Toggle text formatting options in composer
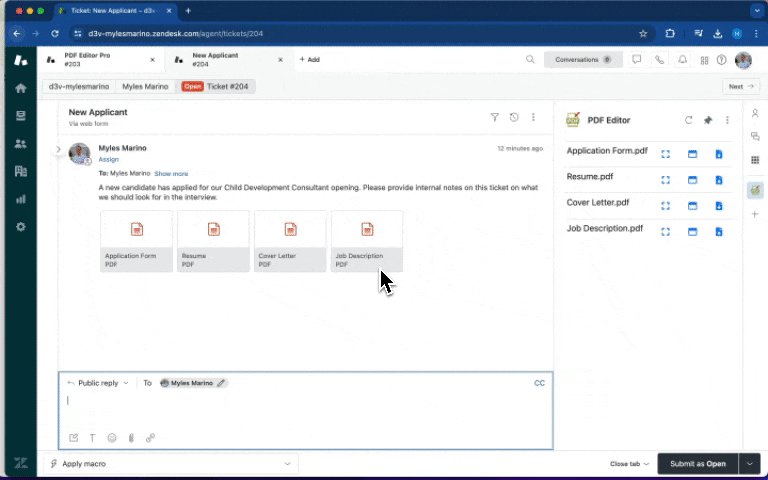The width and height of the screenshot is (768, 480). click(x=92, y=438)
